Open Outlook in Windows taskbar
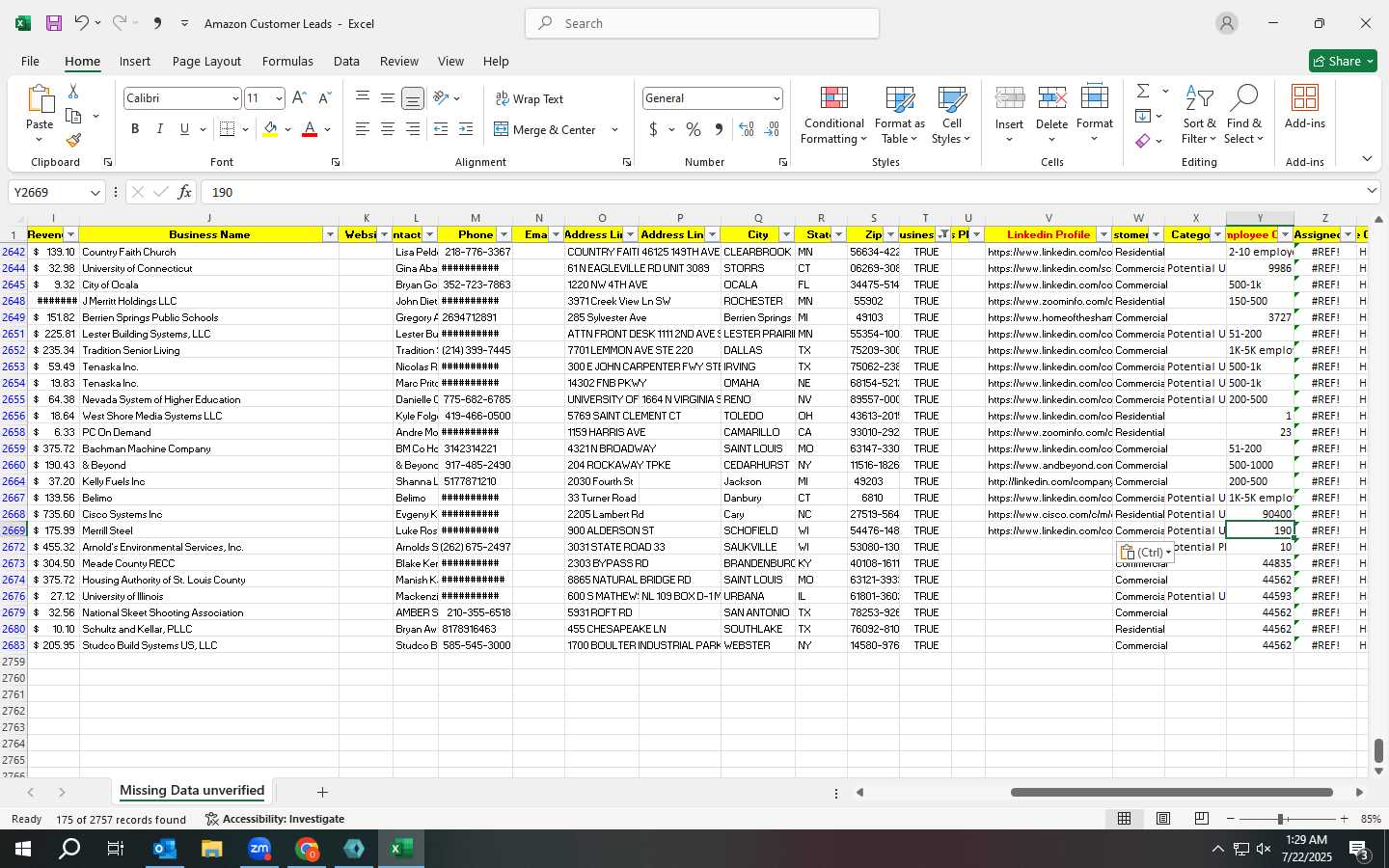 point(165,849)
